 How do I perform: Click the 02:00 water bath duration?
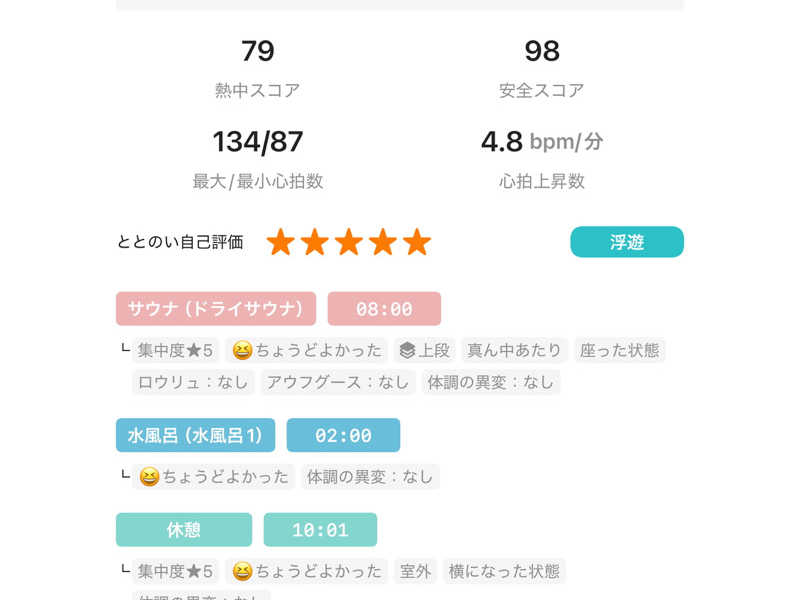click(343, 436)
